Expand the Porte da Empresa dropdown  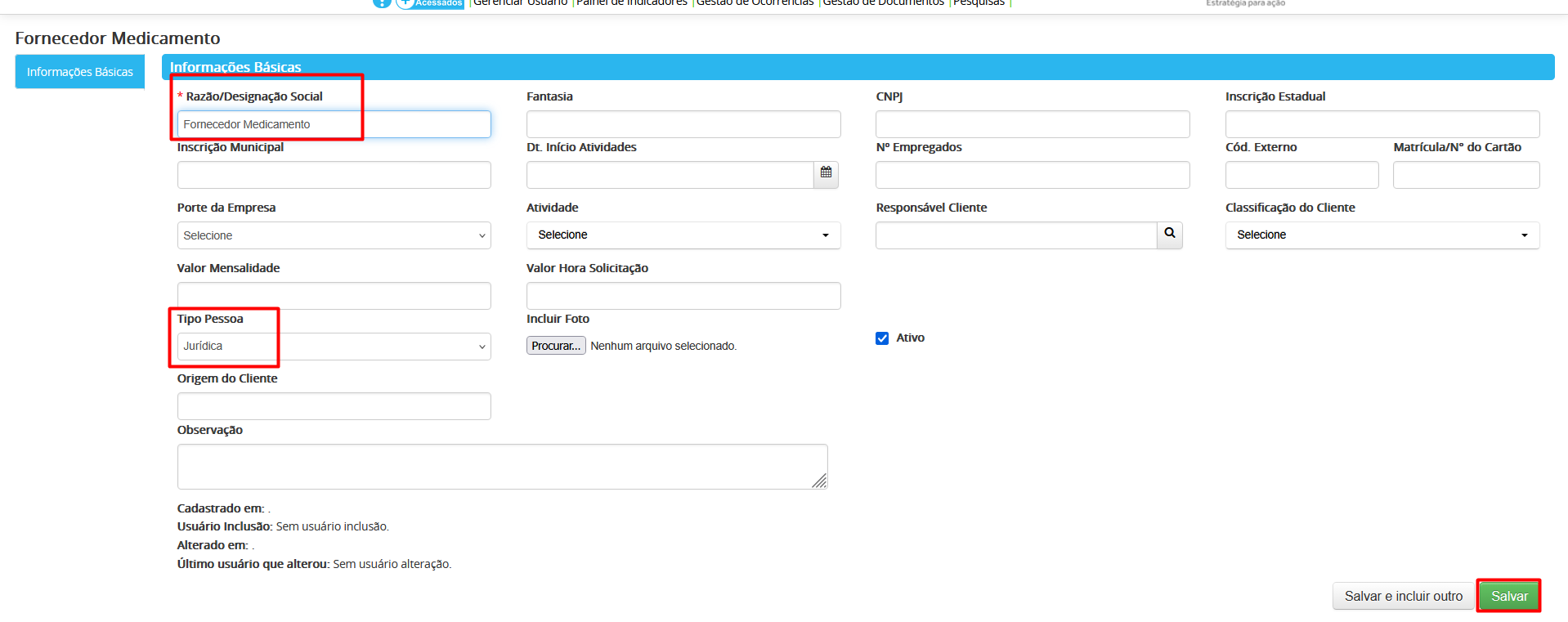coord(334,235)
